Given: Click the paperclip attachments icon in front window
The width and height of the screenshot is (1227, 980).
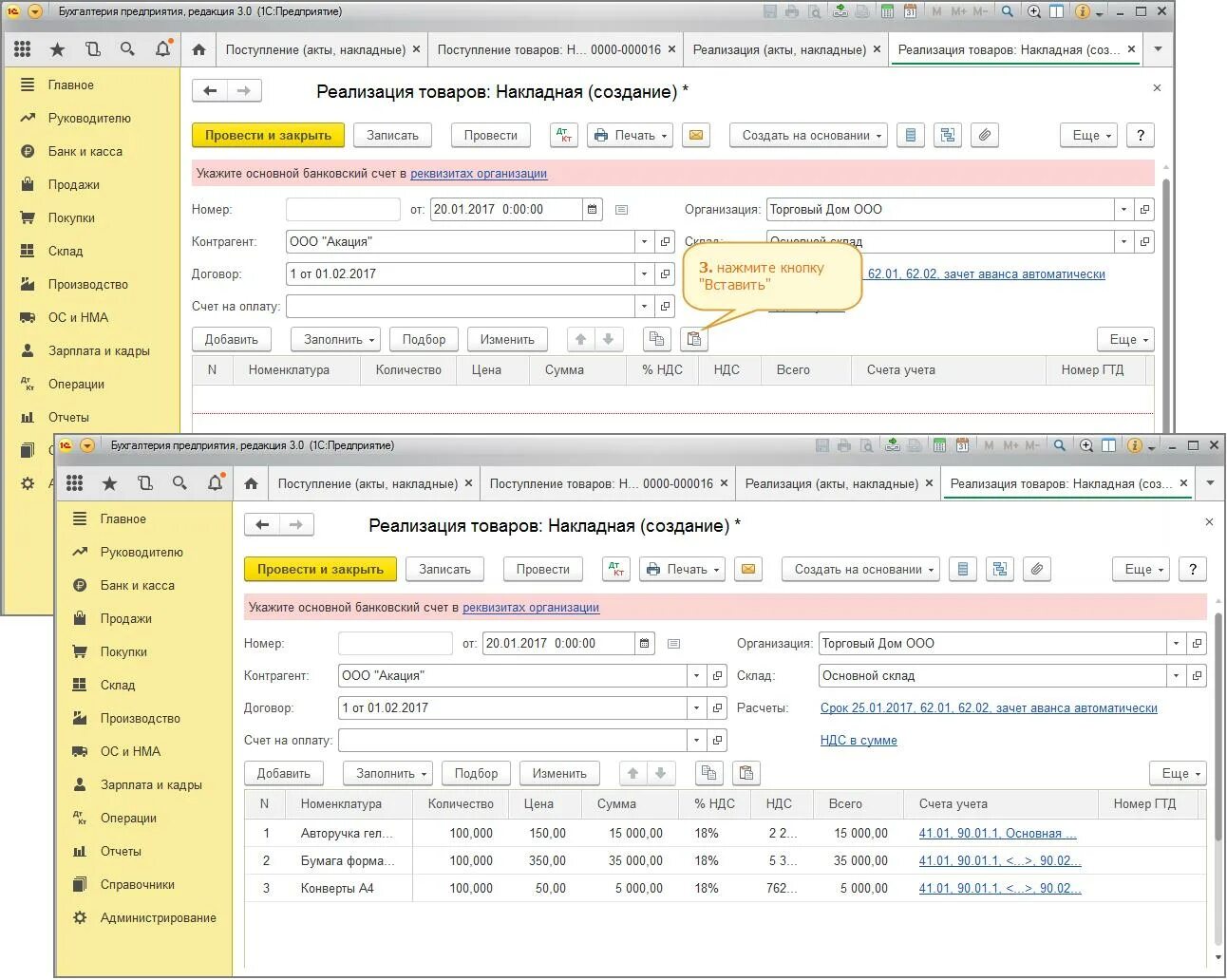Looking at the screenshot, I should pyautogui.click(x=1037, y=569).
